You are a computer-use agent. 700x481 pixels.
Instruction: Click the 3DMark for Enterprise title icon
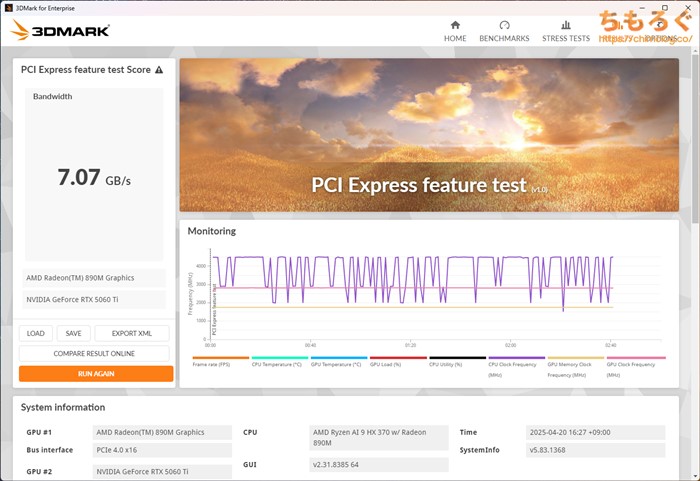[8, 8]
